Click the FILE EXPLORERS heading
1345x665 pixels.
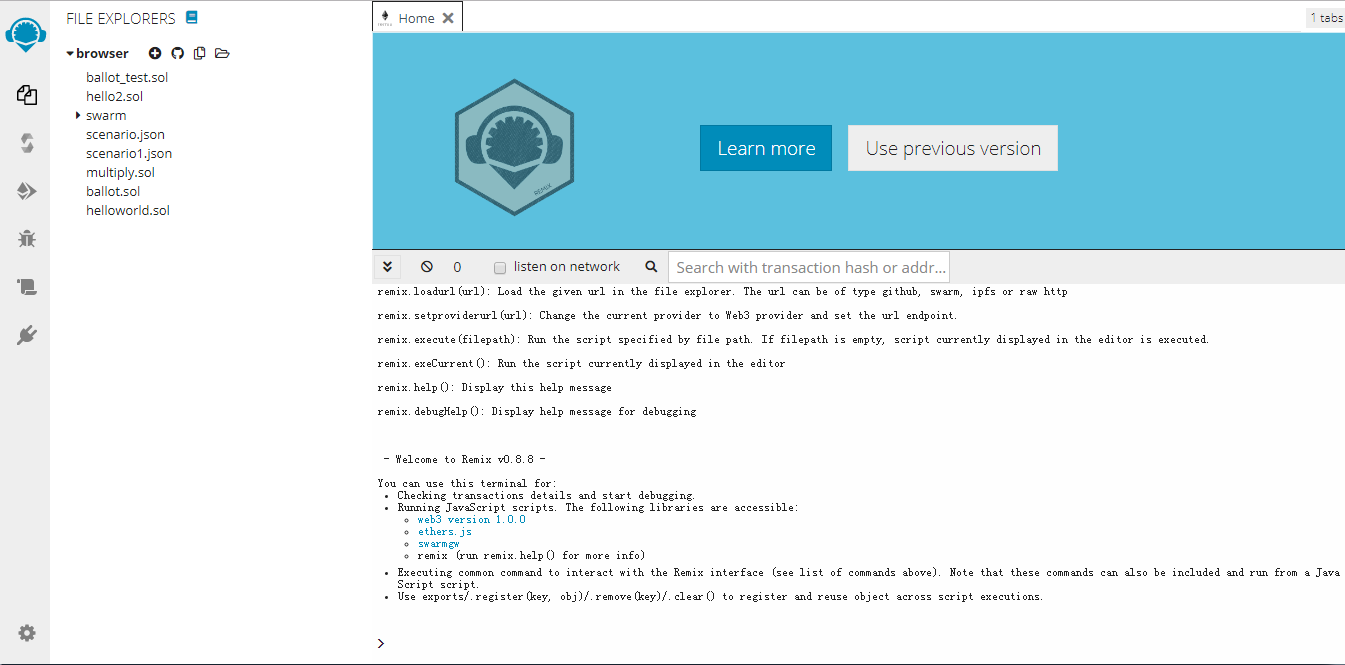[121, 18]
